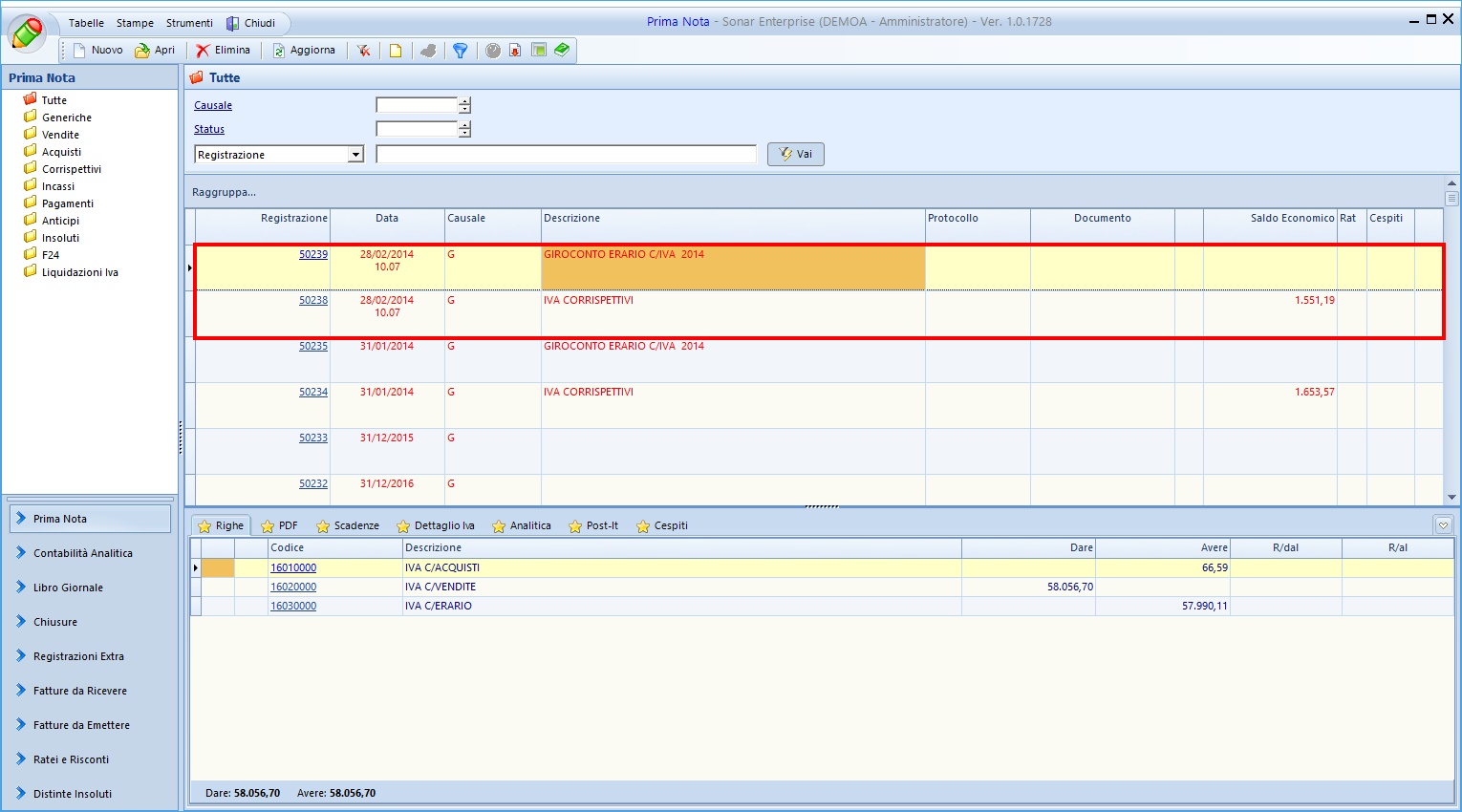Click the search text input field
Image resolution: width=1462 pixels, height=812 pixels.
click(x=566, y=155)
